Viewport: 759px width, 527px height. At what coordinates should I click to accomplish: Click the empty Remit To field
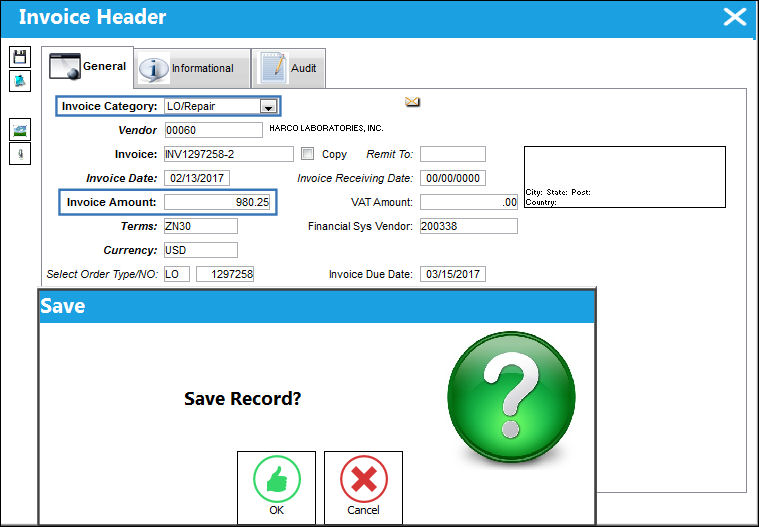pyautogui.click(x=453, y=154)
